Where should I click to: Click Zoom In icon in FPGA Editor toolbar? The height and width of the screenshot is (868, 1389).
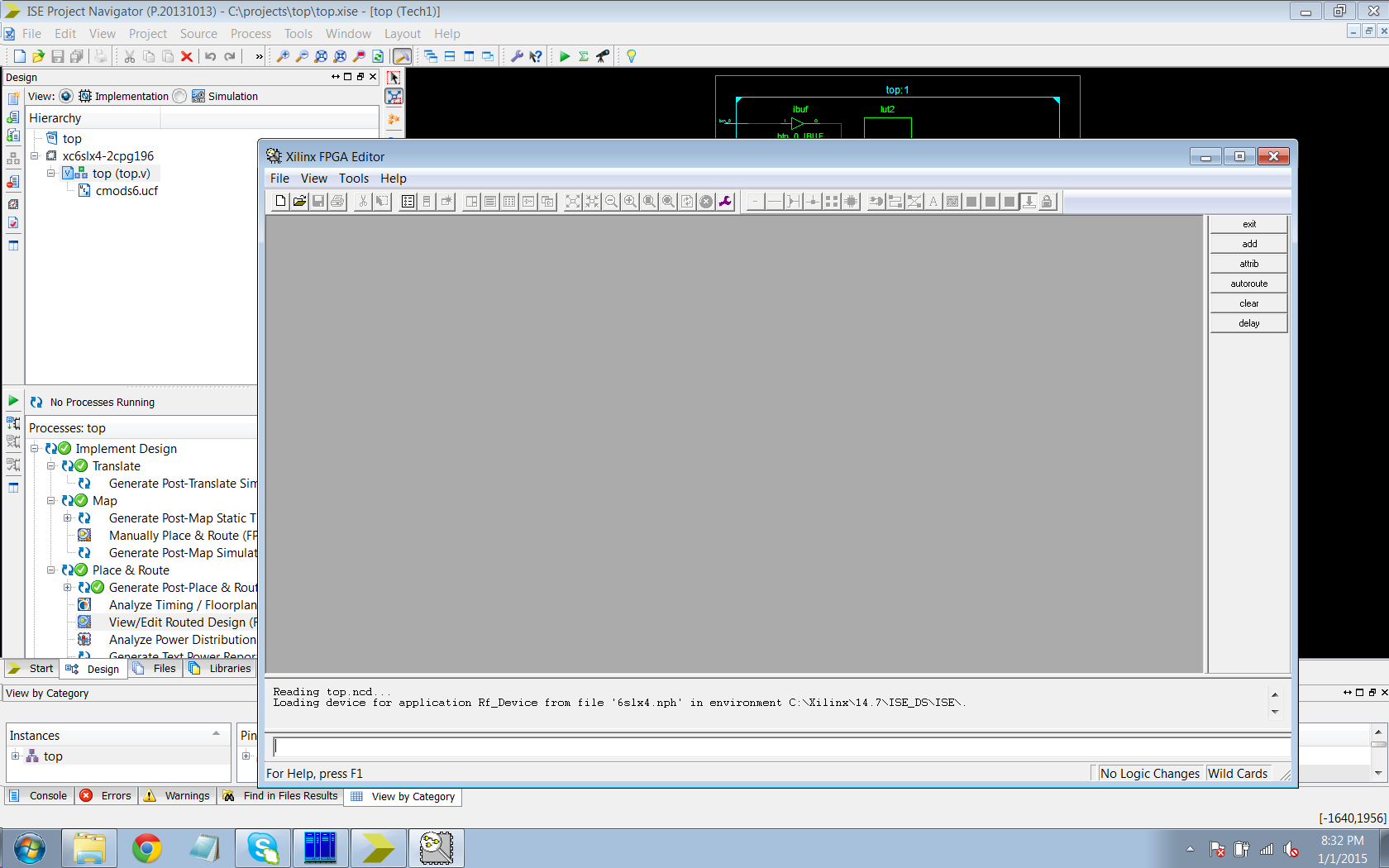coord(630,202)
